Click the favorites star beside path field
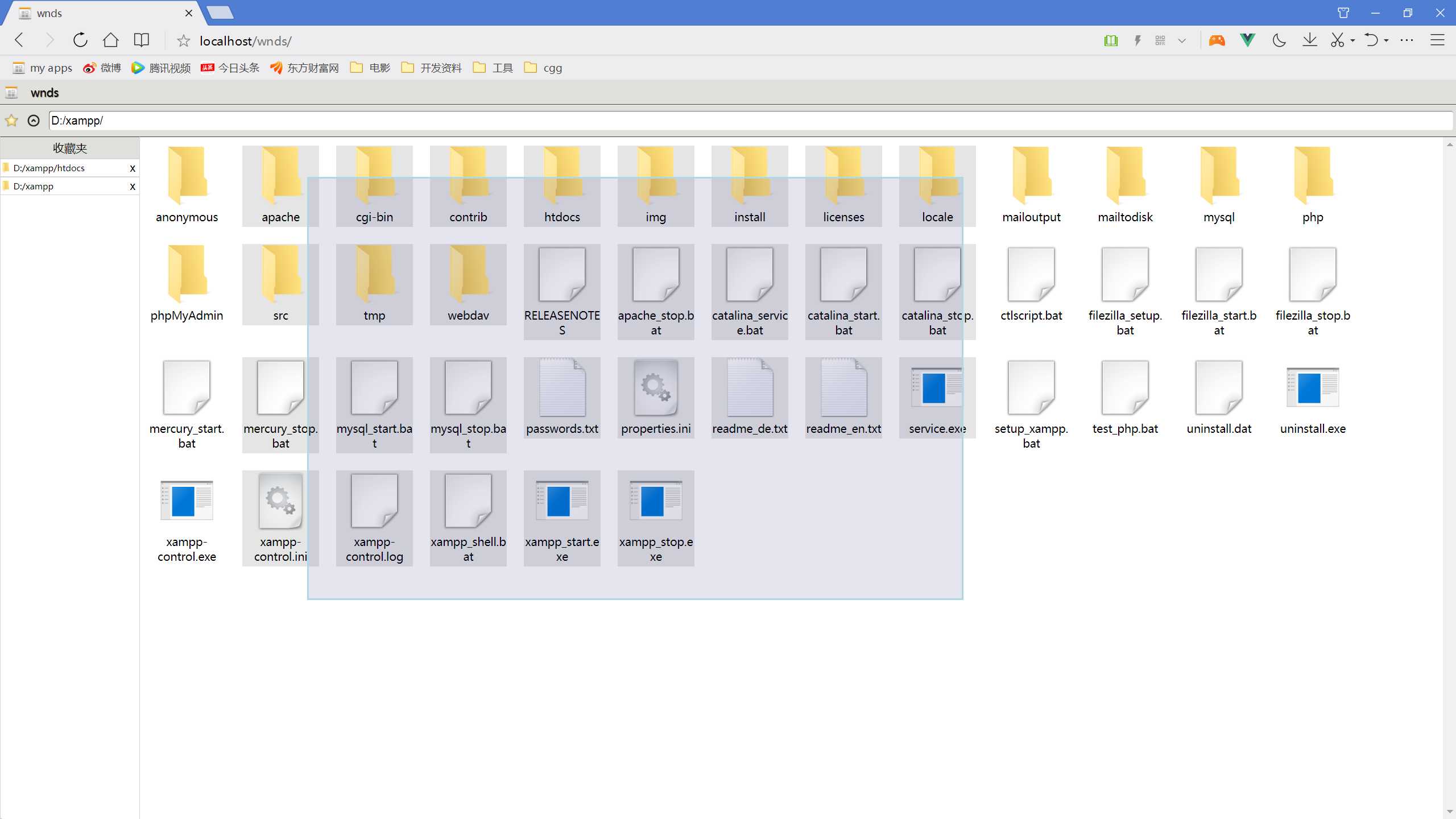 tap(11, 121)
